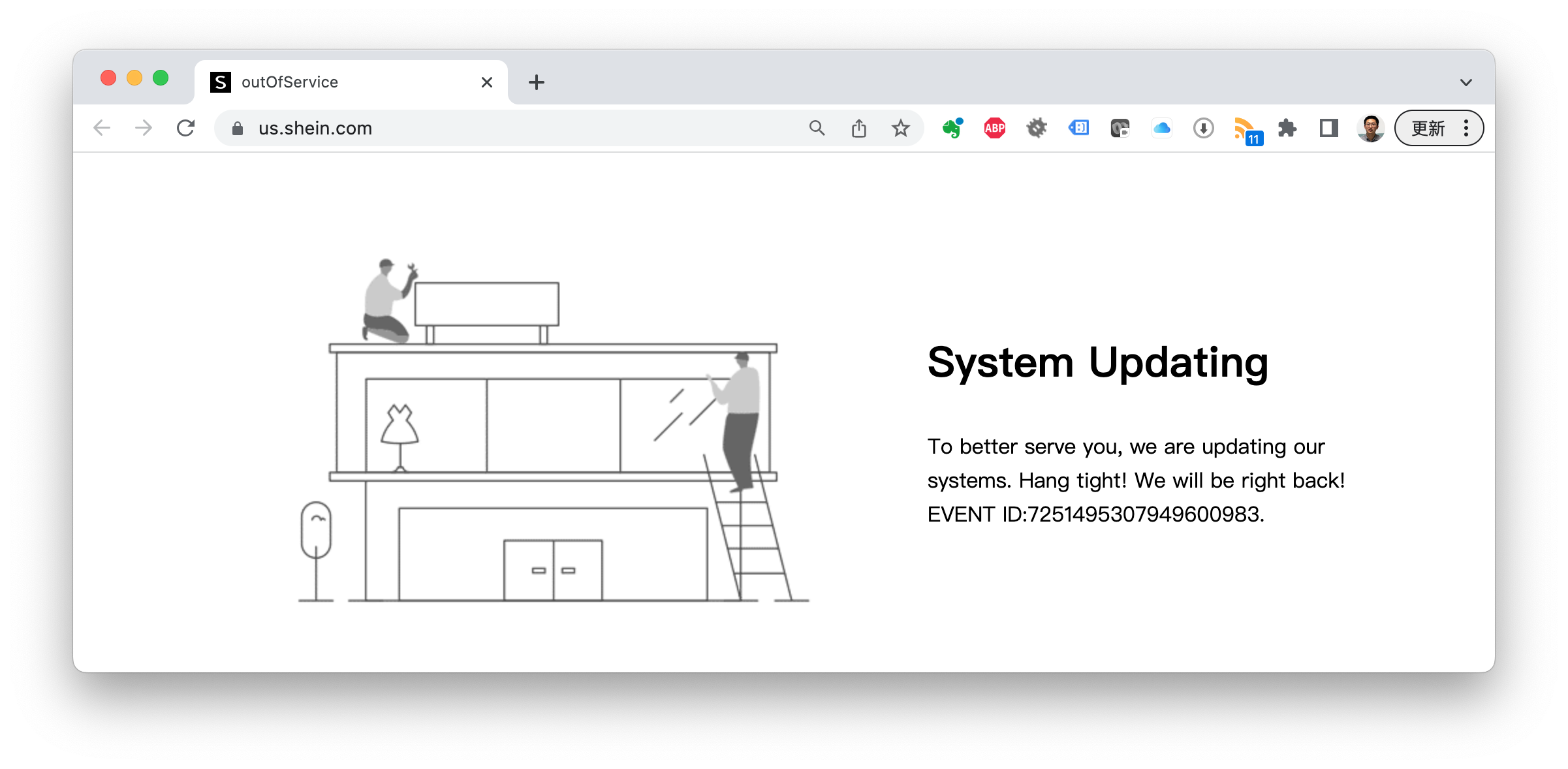Image resolution: width=1568 pixels, height=769 pixels.
Task: Open the user profile avatar
Action: (1371, 128)
